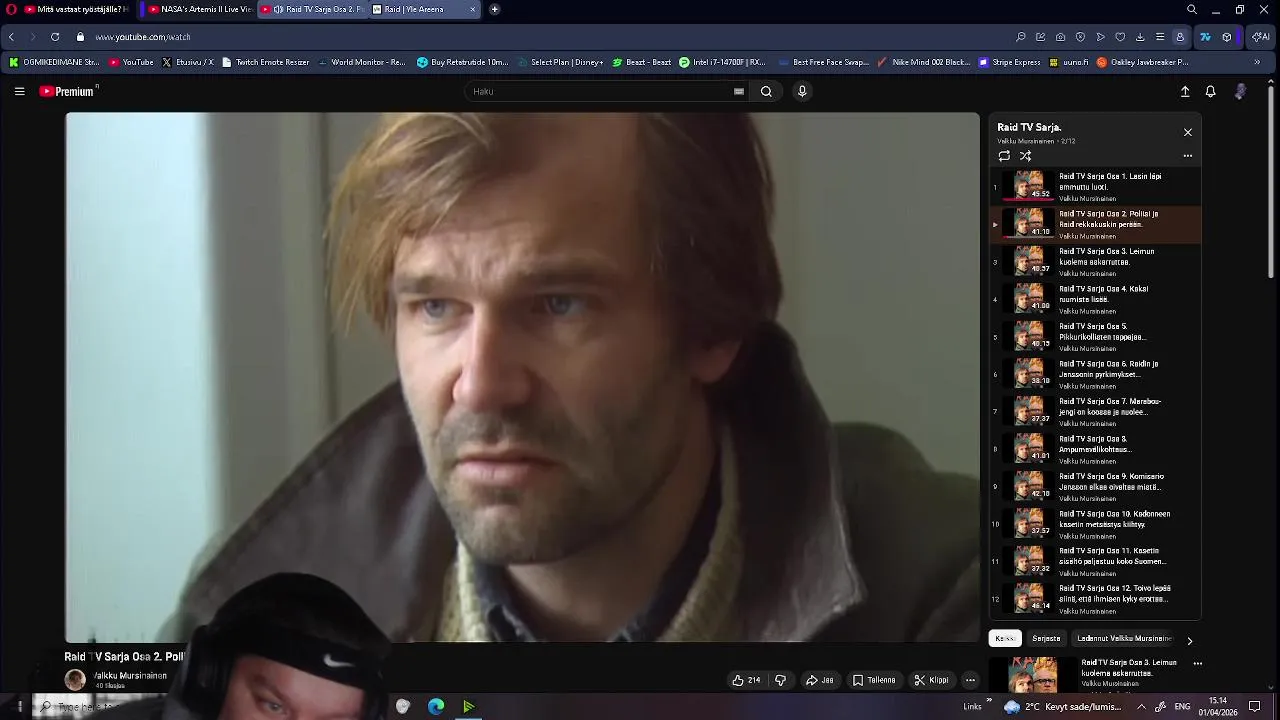Select Raid TV Sarja Osa 6 playlist item
Viewport: 1280px width, 720px height.
tap(1095, 374)
